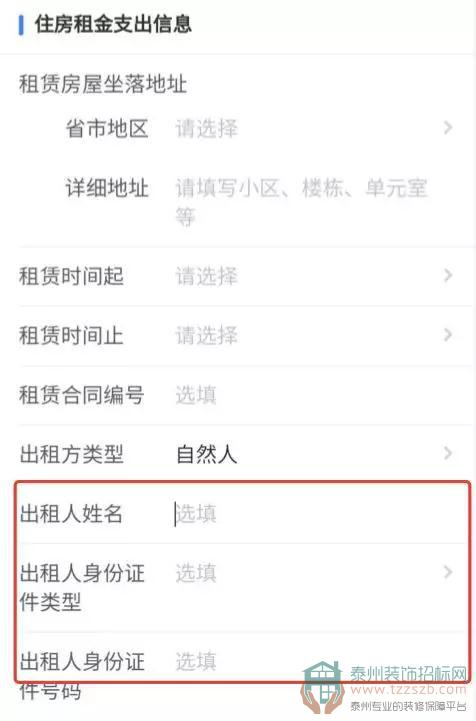Click the 泰州装饰招标网 watermark text
Screen dimensions: 476x721
409,674
